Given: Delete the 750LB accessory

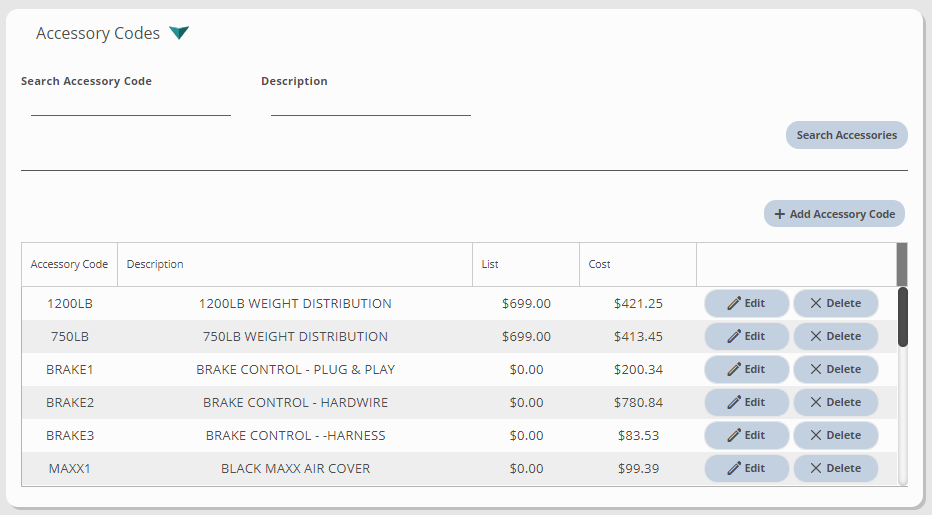Looking at the screenshot, I should [x=836, y=337].
